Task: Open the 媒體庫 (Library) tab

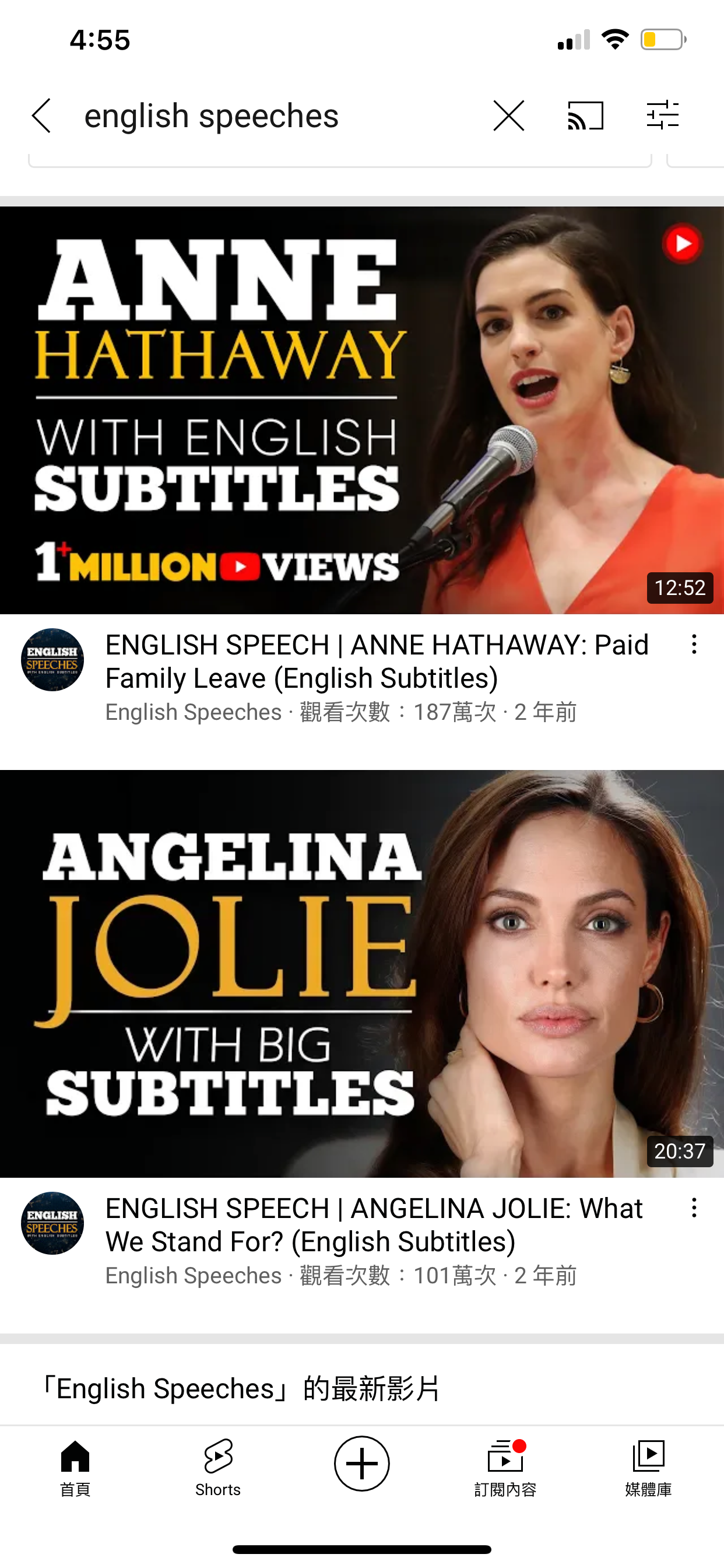Action: pyautogui.click(x=649, y=1468)
